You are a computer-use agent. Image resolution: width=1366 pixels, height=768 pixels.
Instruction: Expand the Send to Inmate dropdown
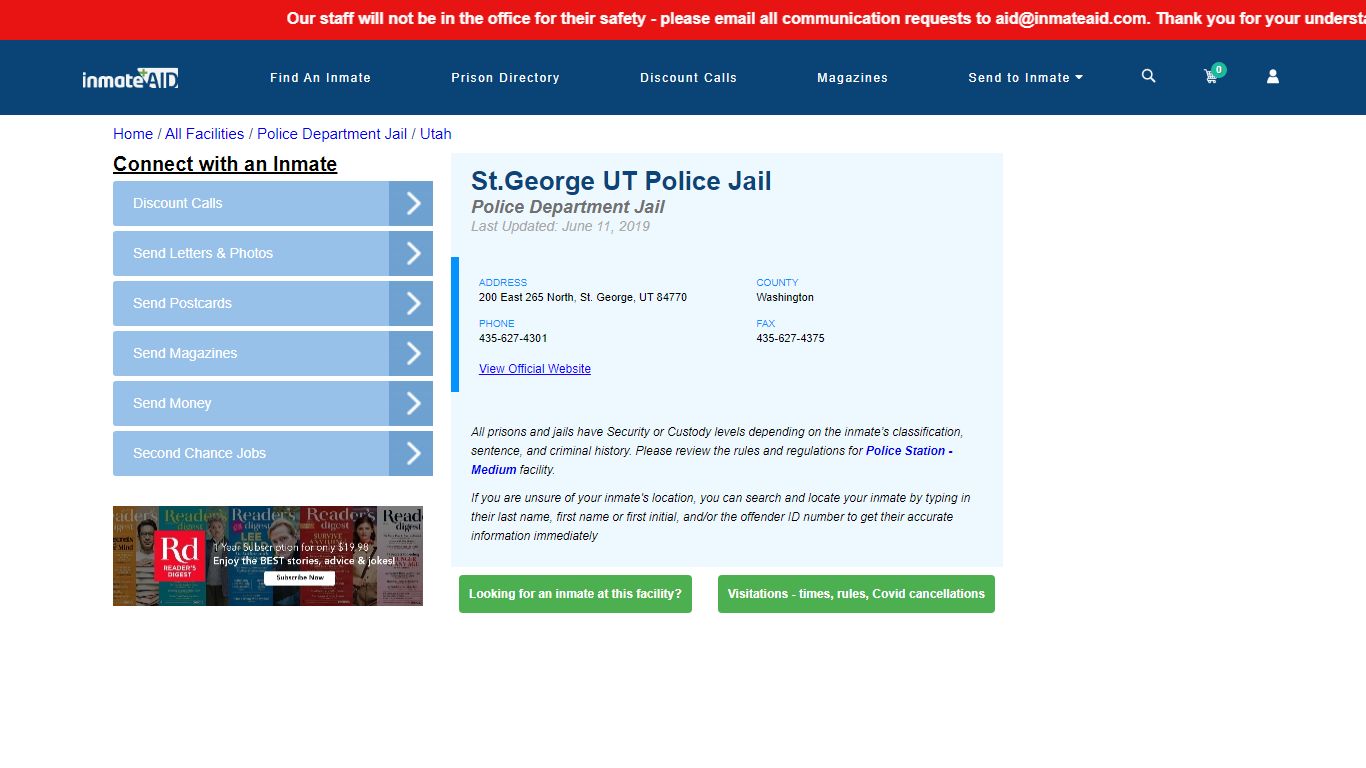1025,78
